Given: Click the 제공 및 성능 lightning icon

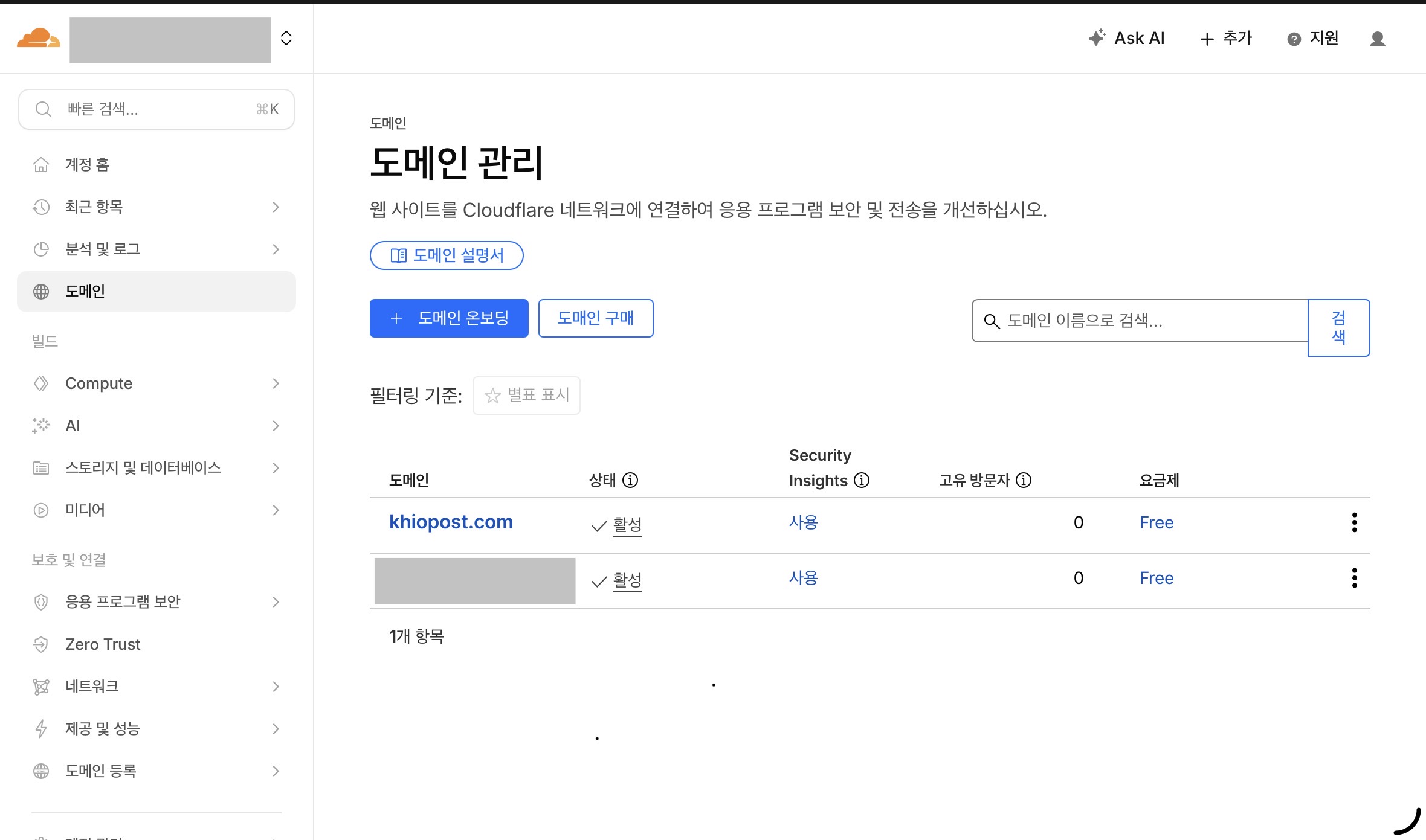Looking at the screenshot, I should pyautogui.click(x=40, y=729).
